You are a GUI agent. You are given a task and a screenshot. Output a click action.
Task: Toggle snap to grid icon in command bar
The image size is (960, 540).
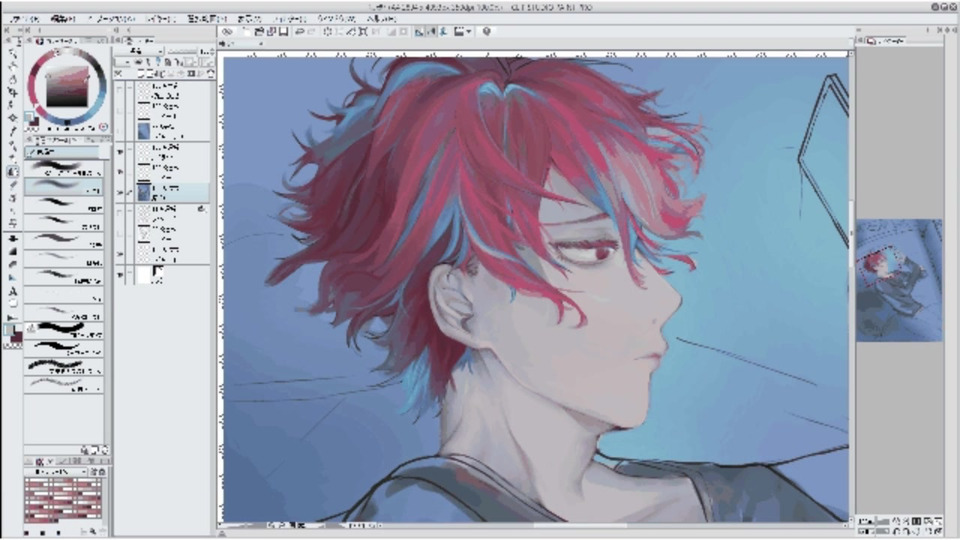[443, 31]
